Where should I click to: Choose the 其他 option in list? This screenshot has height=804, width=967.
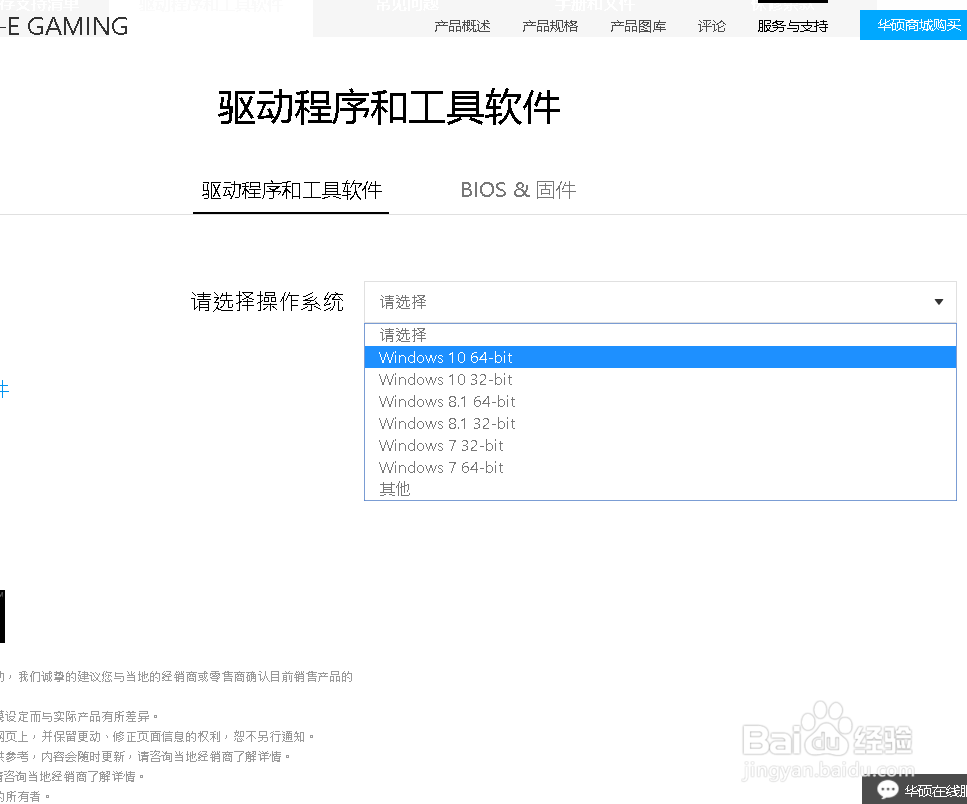tap(660, 489)
